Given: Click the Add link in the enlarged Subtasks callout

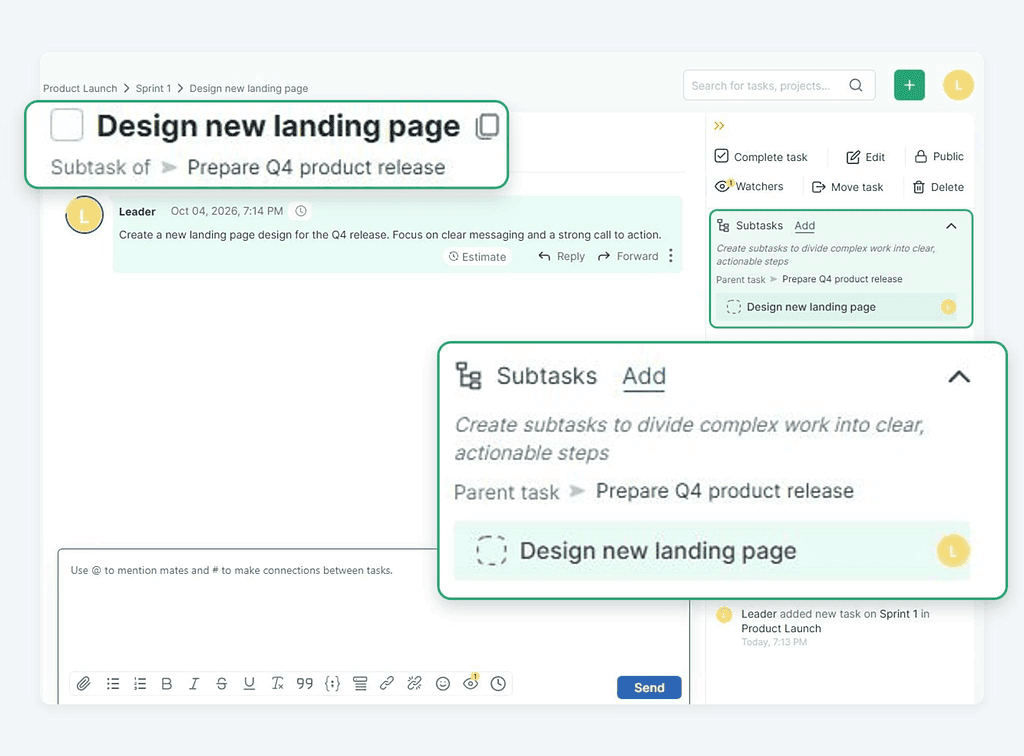Looking at the screenshot, I should pos(644,376).
